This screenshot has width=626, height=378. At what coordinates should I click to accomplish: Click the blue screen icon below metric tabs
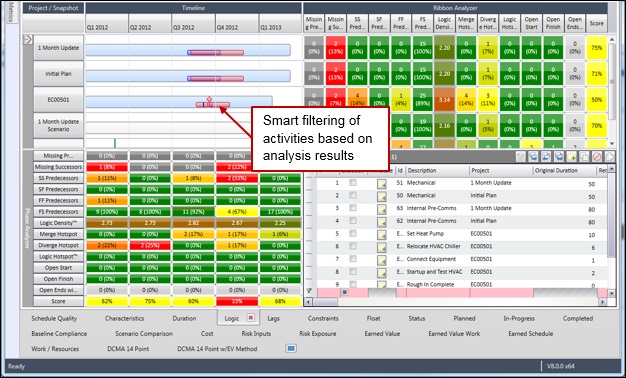click(x=291, y=348)
